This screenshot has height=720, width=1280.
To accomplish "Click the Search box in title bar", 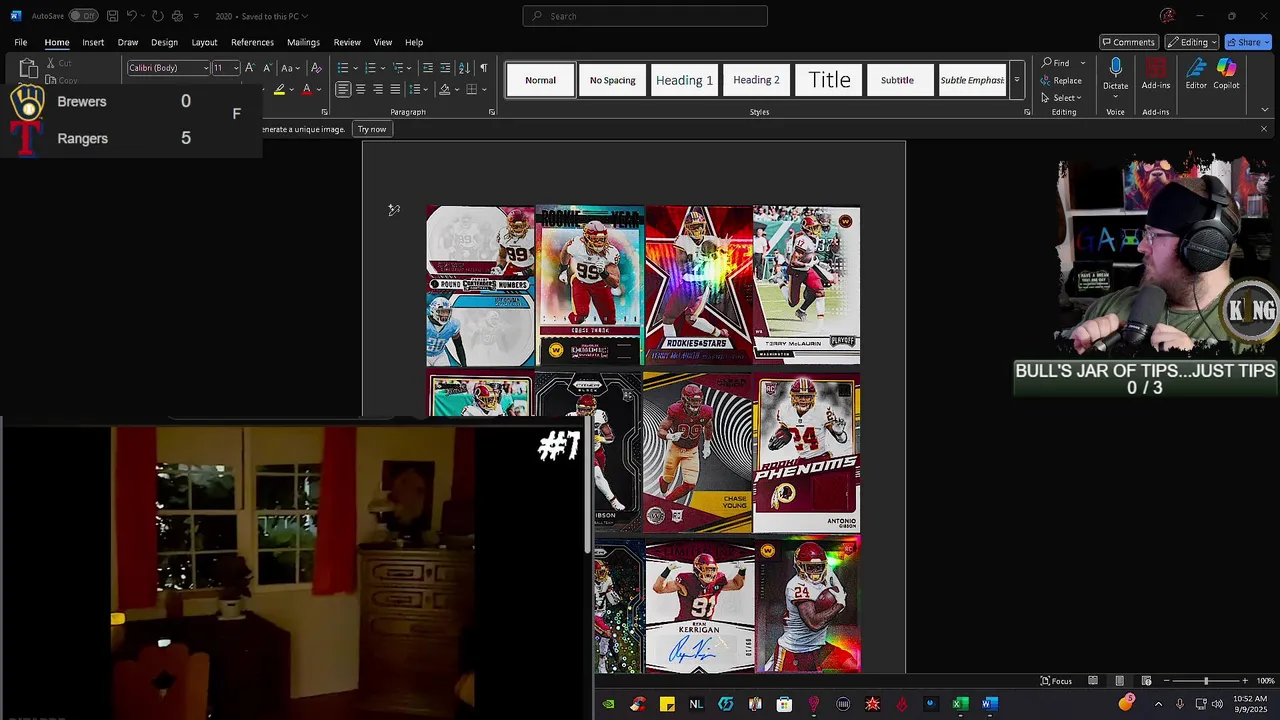I will point(645,16).
